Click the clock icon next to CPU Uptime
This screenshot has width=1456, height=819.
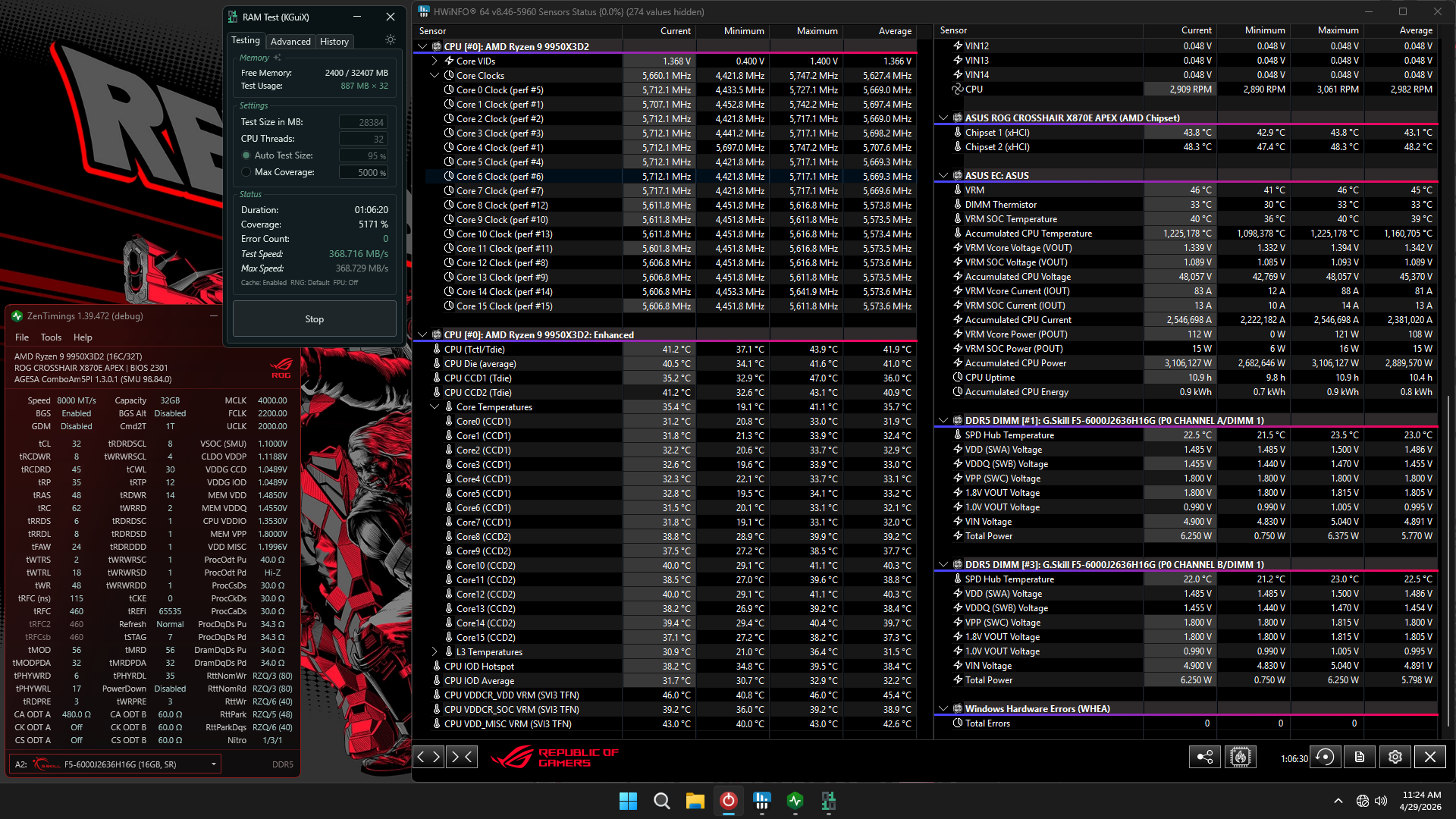[x=958, y=378]
